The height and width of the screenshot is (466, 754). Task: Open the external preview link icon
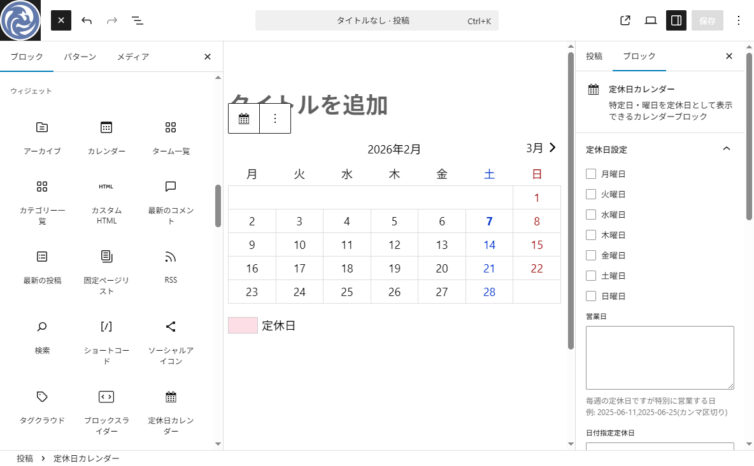(625, 20)
